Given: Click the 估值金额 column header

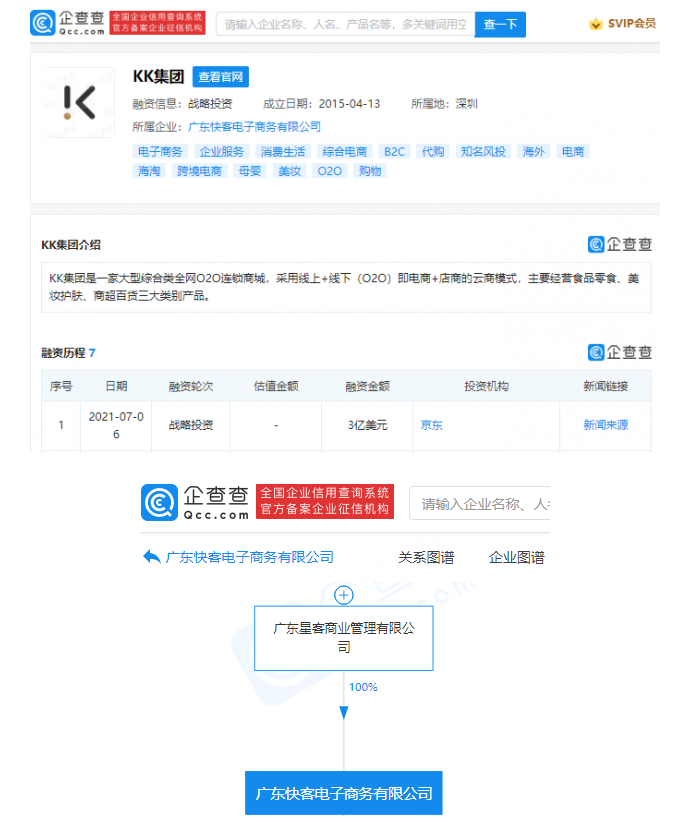Looking at the screenshot, I should click(276, 386).
